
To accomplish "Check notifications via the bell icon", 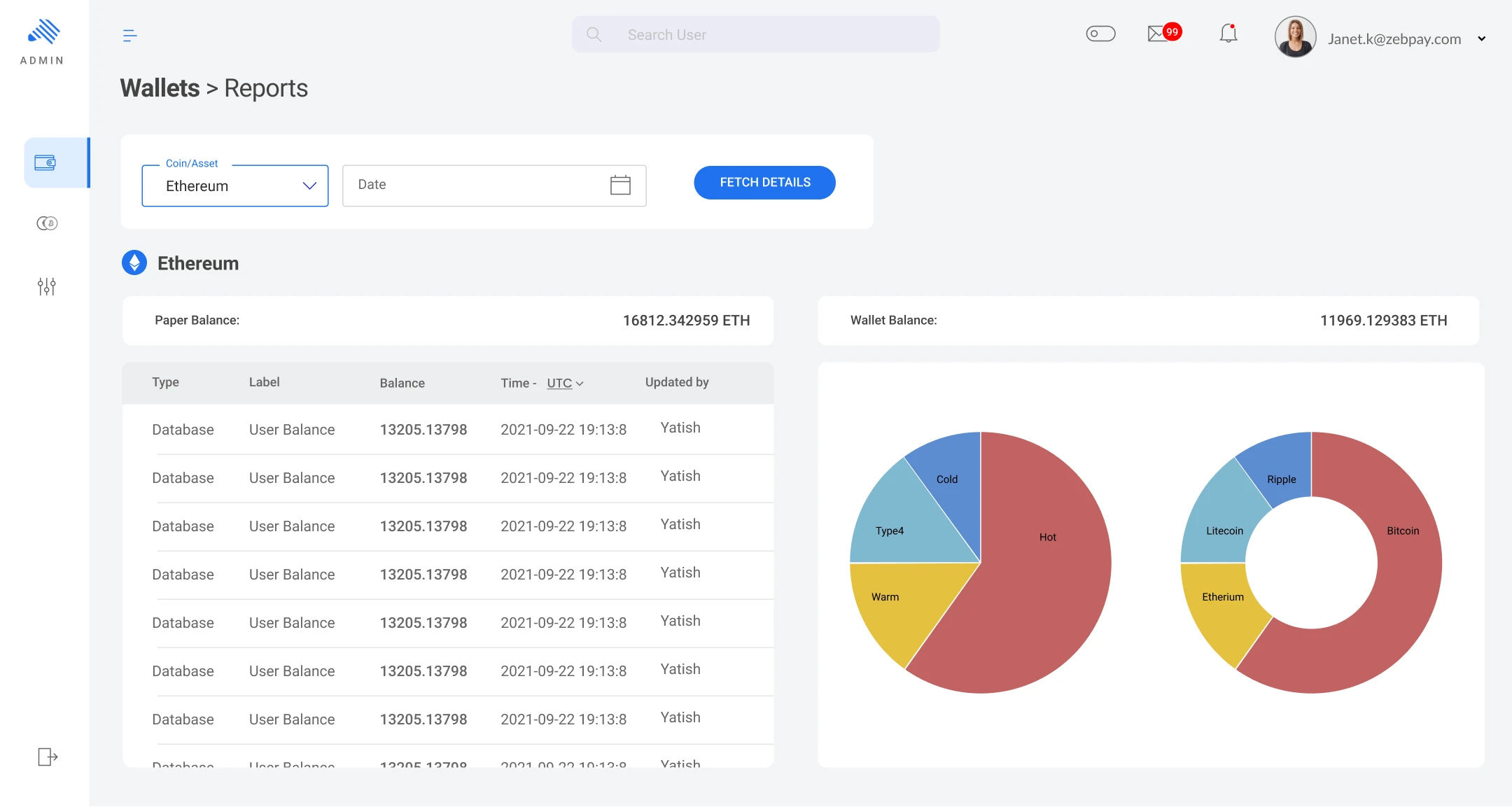I will [x=1228, y=33].
